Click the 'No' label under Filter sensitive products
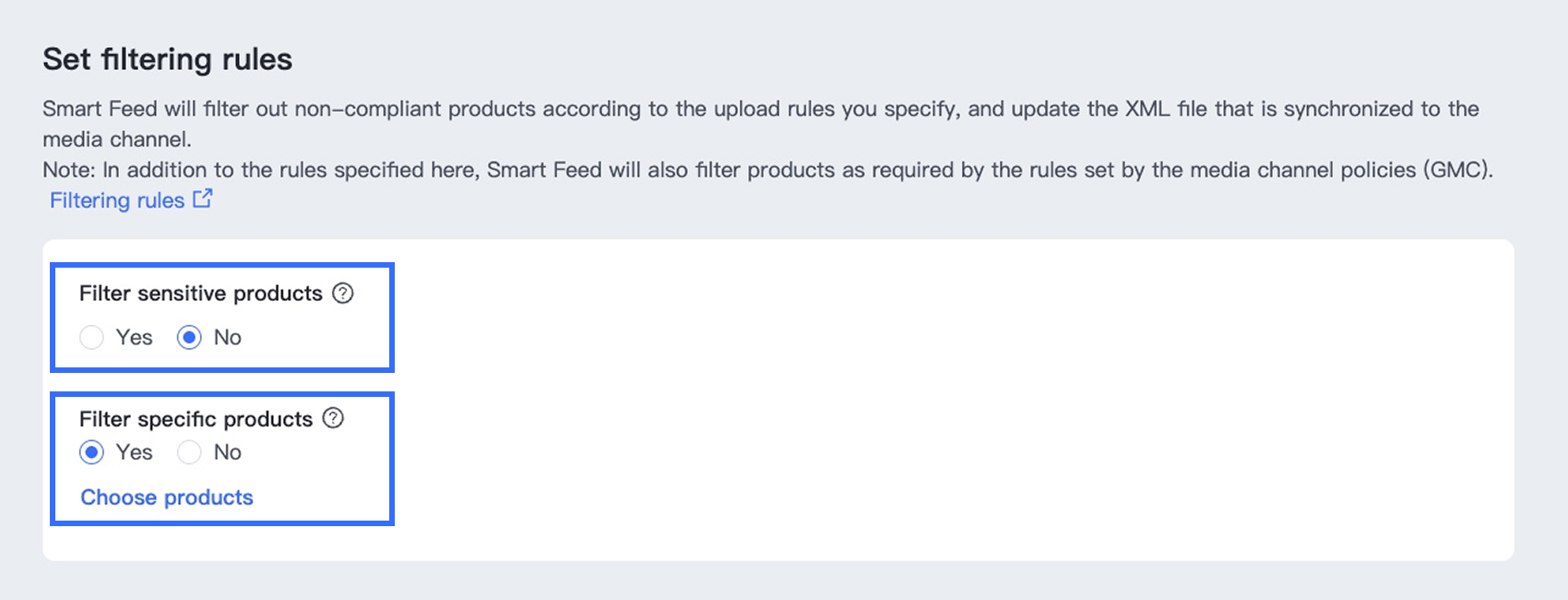 (228, 338)
